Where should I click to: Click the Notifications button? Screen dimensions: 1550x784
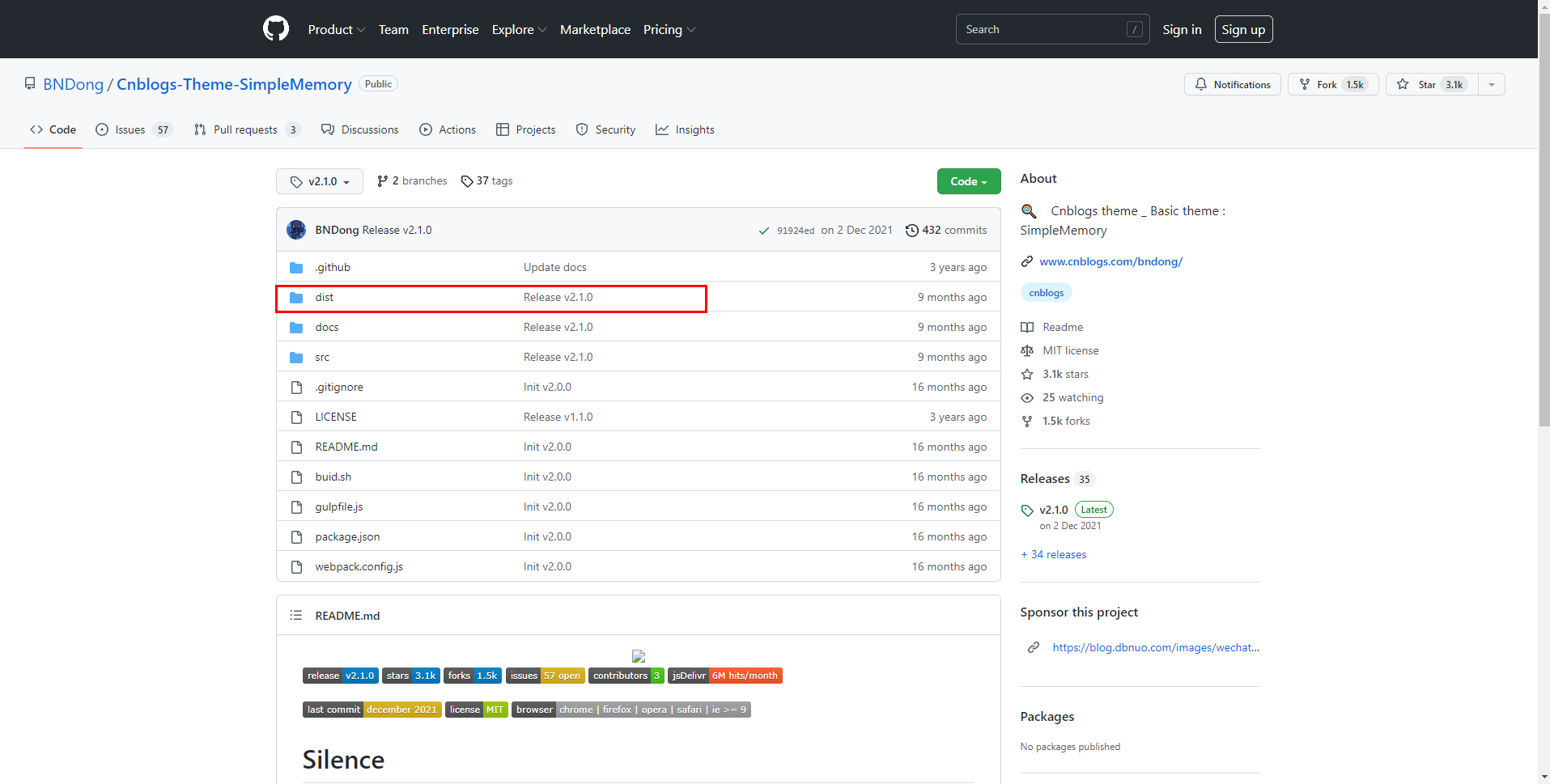tap(1232, 84)
